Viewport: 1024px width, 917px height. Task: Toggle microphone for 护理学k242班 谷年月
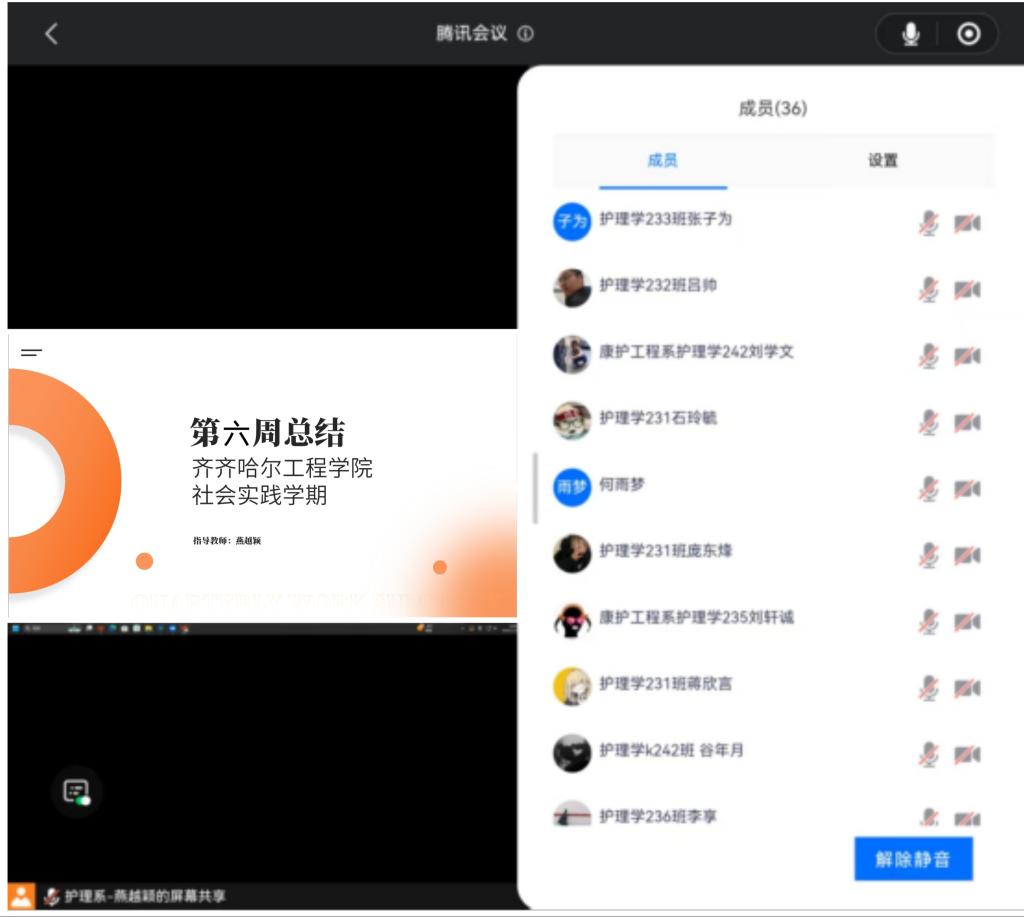(929, 754)
